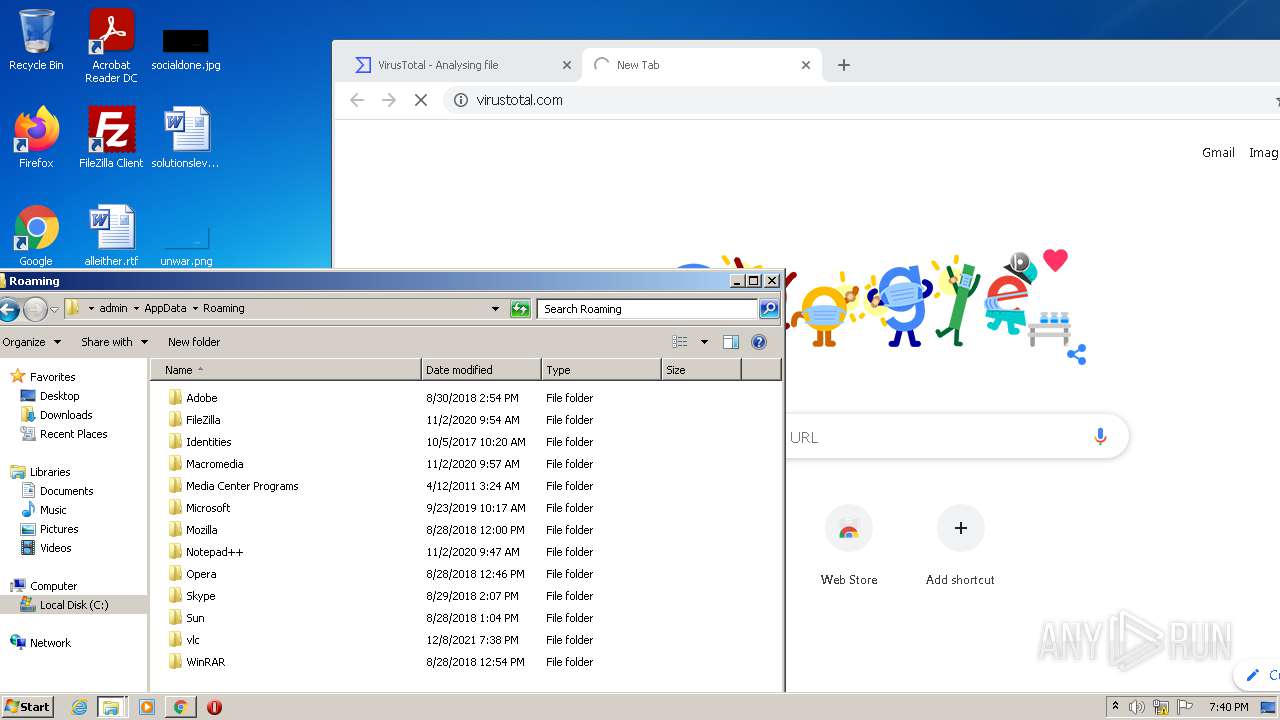
Task: Show hidden system tray icons
Action: [x=1115, y=707]
